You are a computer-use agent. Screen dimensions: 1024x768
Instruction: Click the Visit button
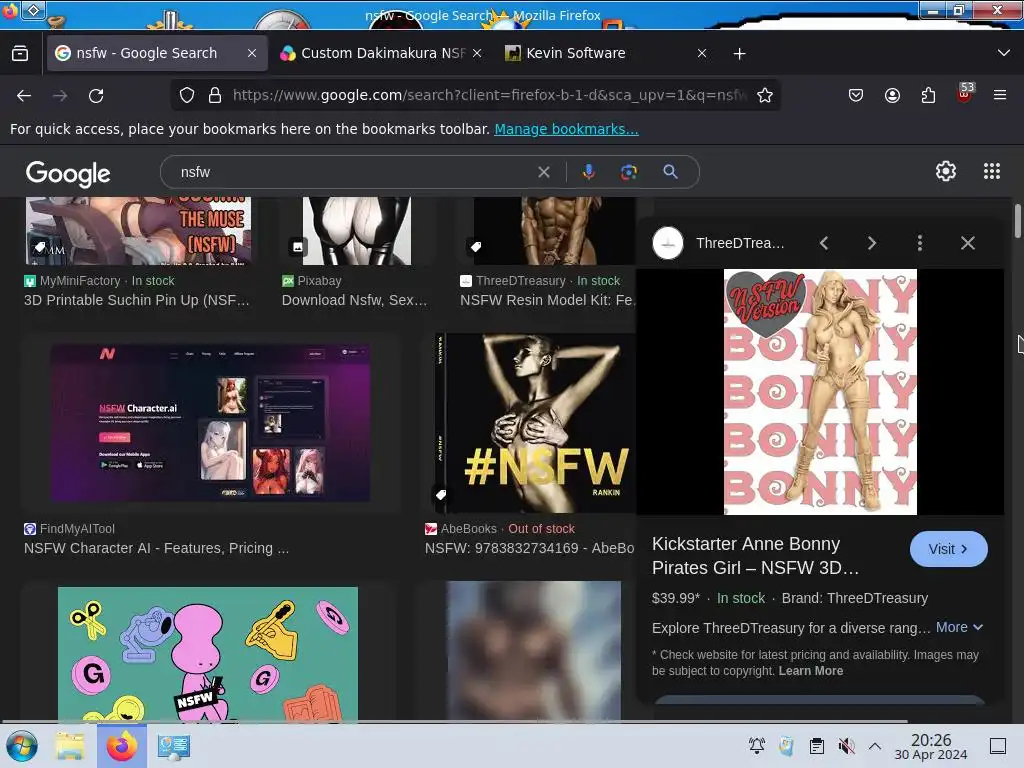[948, 549]
